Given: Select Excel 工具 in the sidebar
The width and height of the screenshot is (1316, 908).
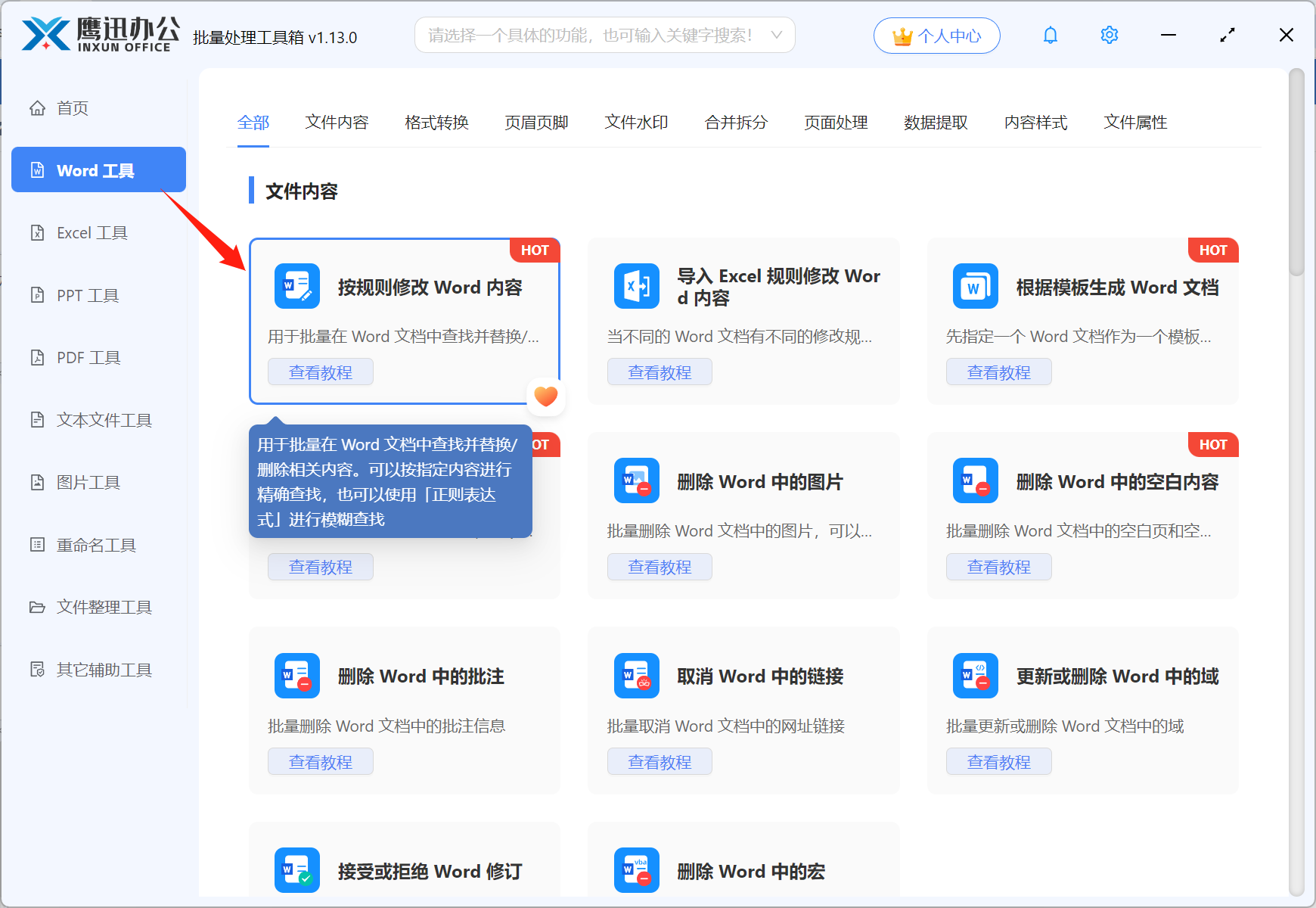Looking at the screenshot, I should 92,232.
